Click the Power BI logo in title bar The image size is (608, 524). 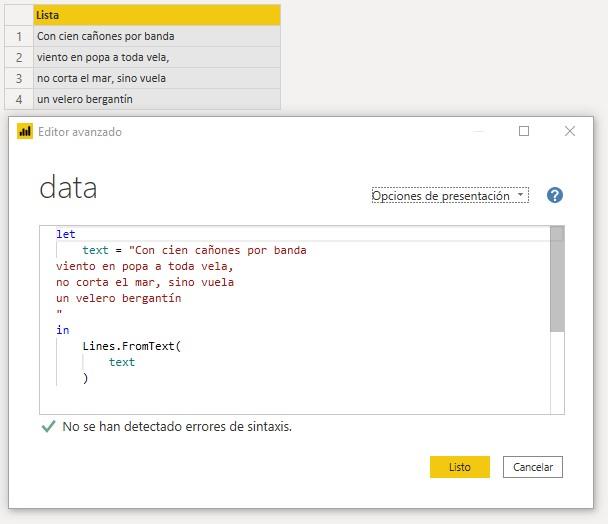25,132
